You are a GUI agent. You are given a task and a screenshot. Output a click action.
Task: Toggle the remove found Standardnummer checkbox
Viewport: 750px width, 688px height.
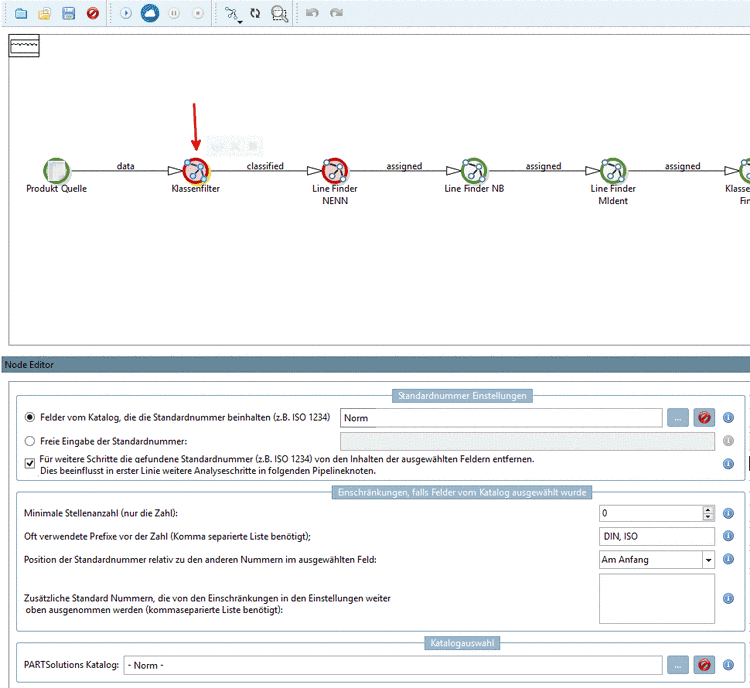click(30, 463)
